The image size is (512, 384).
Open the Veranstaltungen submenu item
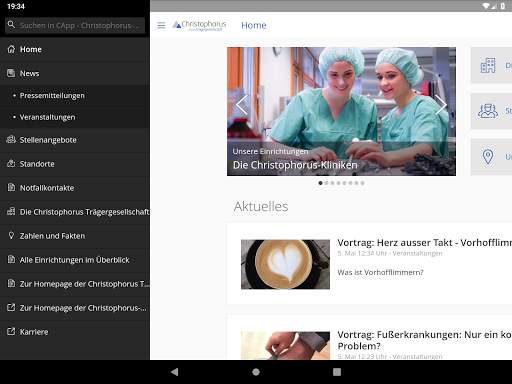click(x=75, y=117)
